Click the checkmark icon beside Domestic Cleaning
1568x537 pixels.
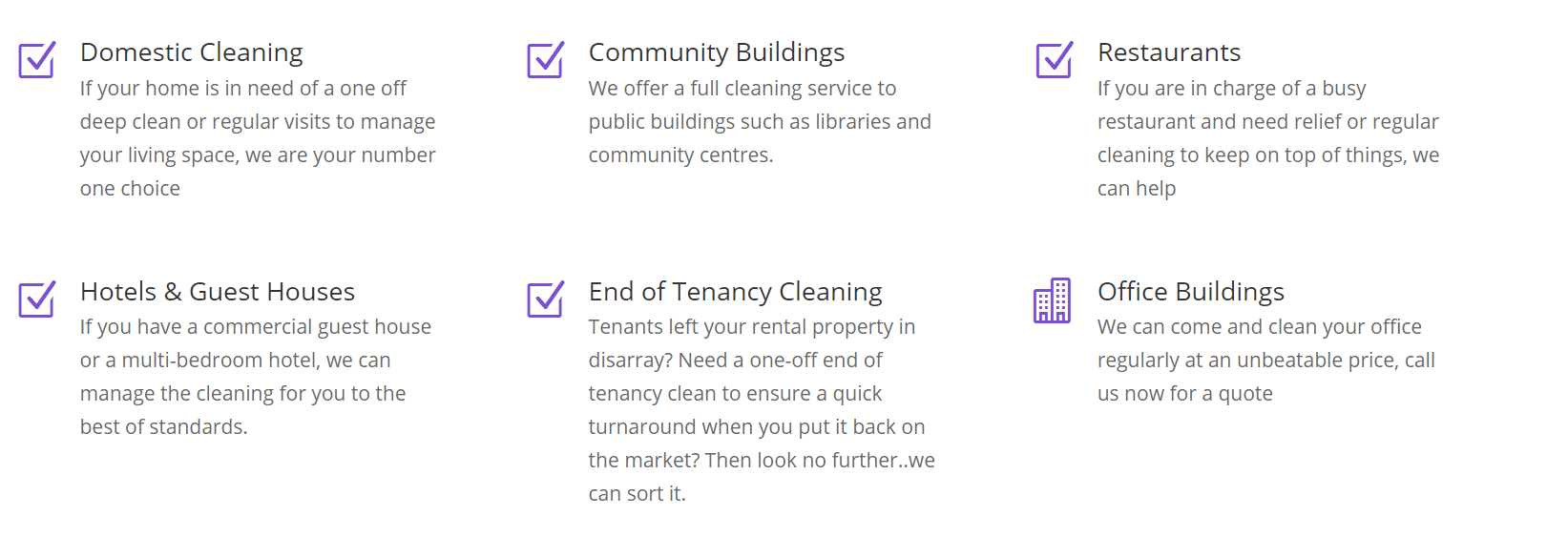click(37, 59)
